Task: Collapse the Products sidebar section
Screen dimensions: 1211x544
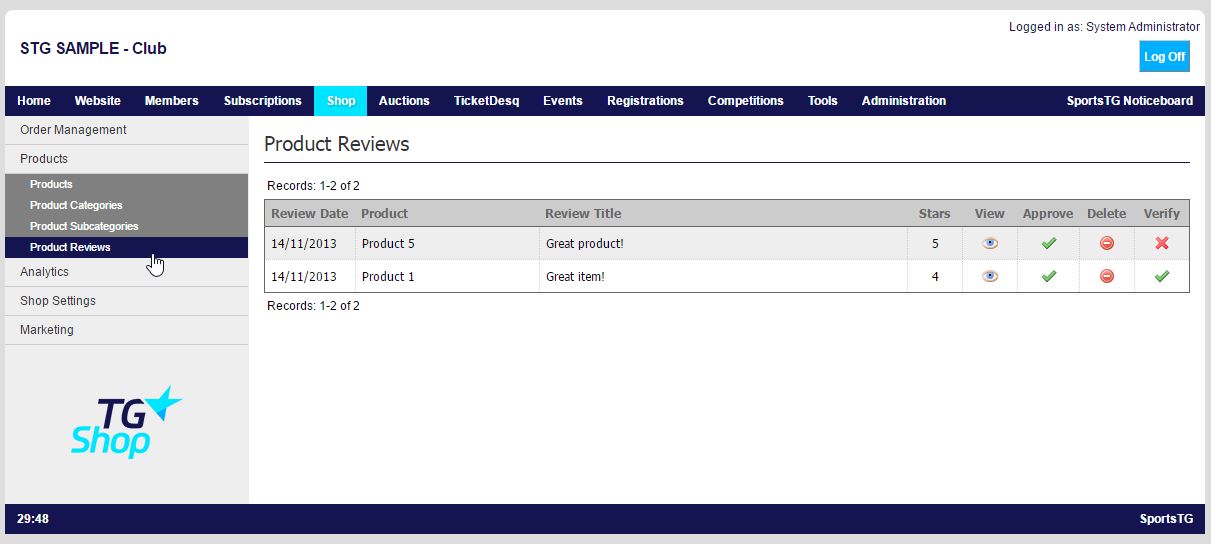Action: click(127, 159)
